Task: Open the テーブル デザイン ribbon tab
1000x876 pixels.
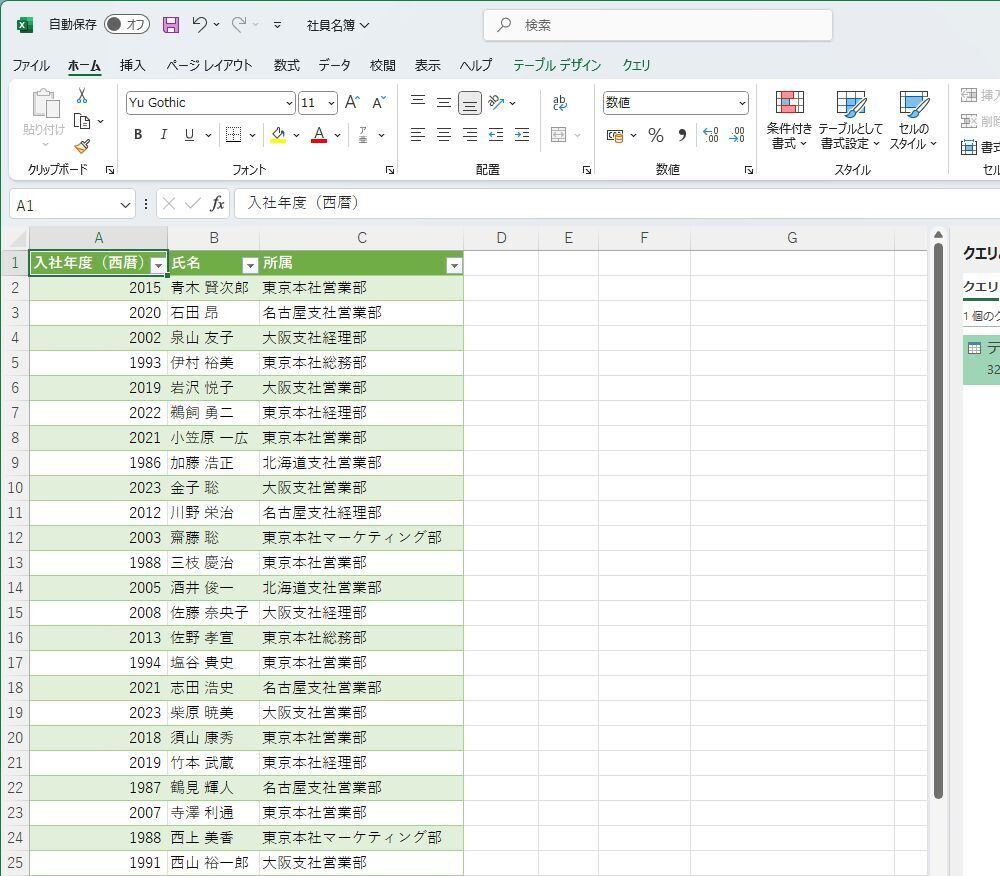Action: (556, 65)
